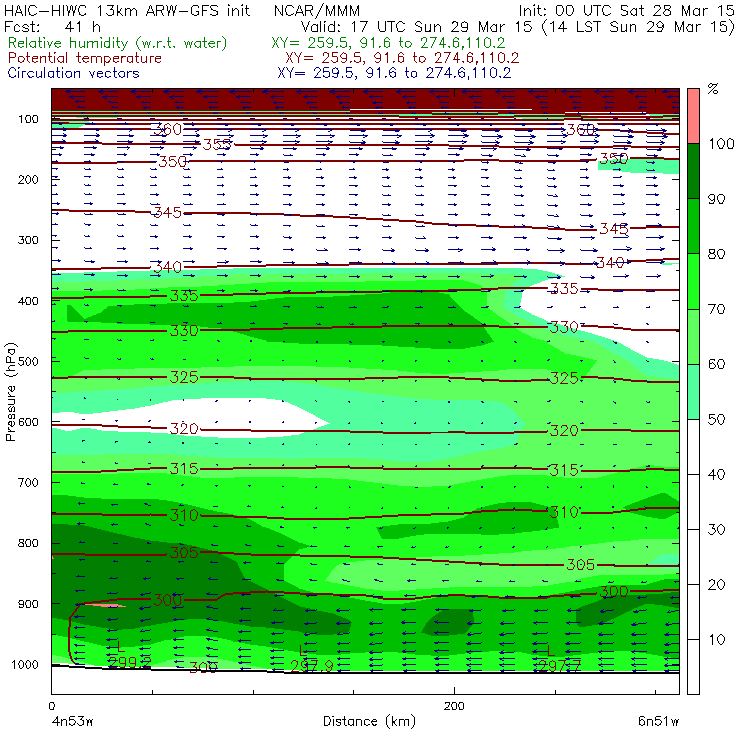Click the '%' unit label above the color bar
This screenshot has height=740, width=740.
[x=713, y=89]
